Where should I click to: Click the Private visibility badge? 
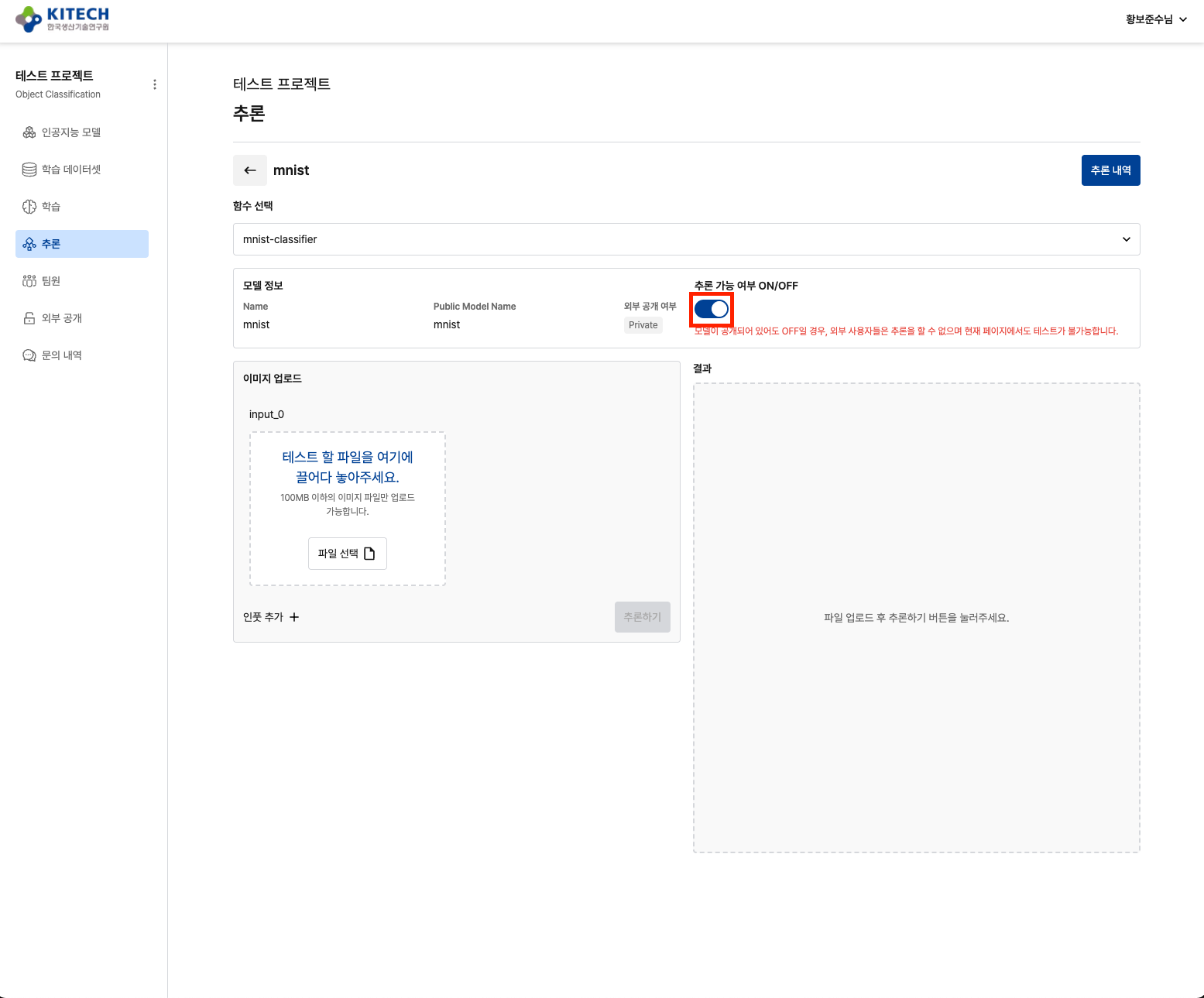(643, 325)
